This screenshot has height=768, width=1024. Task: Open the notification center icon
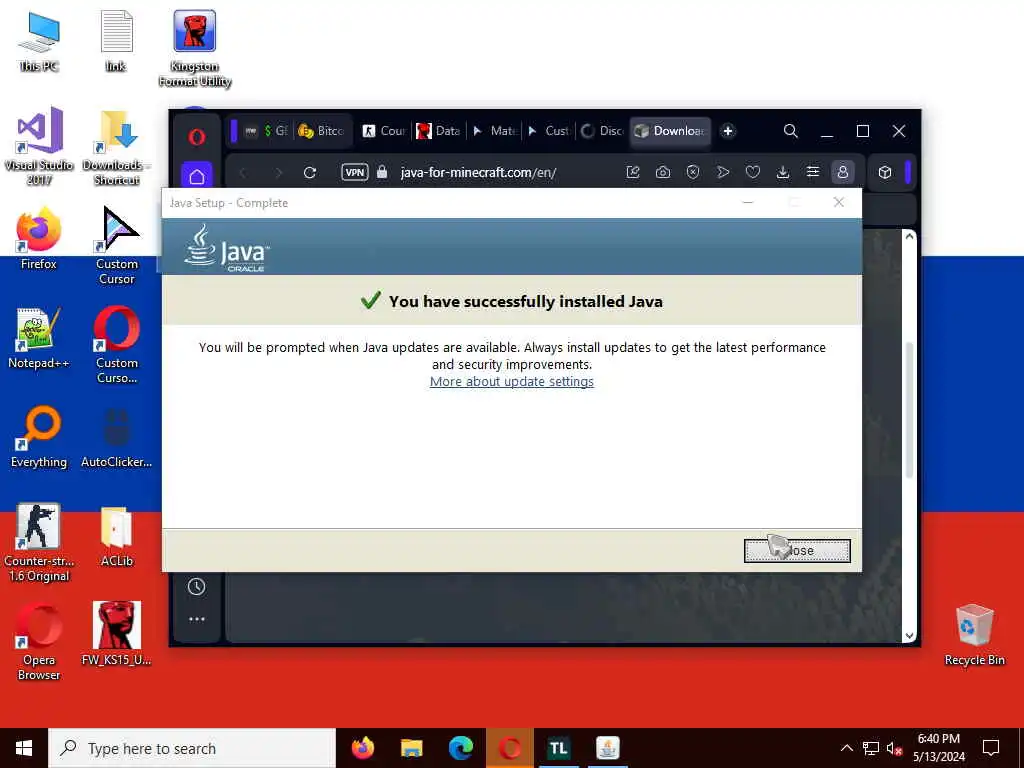click(x=991, y=748)
